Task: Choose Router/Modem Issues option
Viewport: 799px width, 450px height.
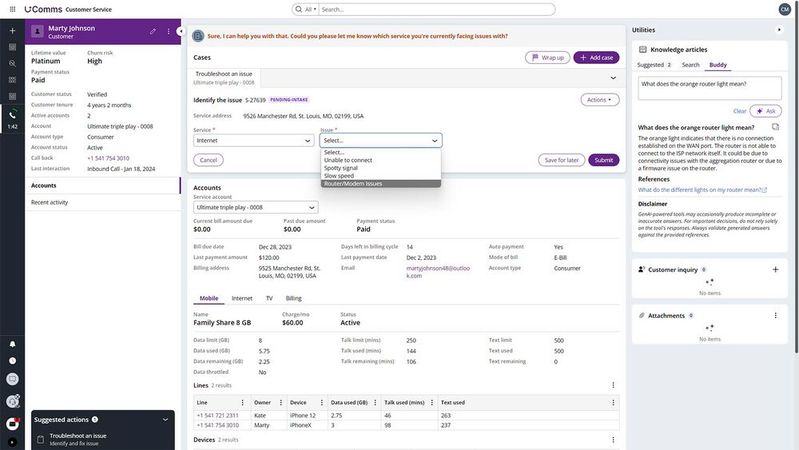Action: 380,183
